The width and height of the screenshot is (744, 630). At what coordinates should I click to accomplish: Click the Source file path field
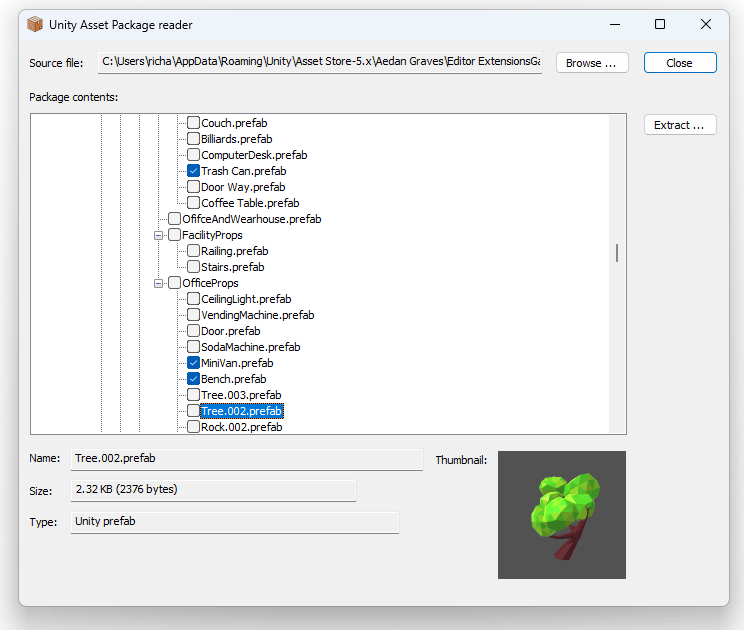click(320, 63)
